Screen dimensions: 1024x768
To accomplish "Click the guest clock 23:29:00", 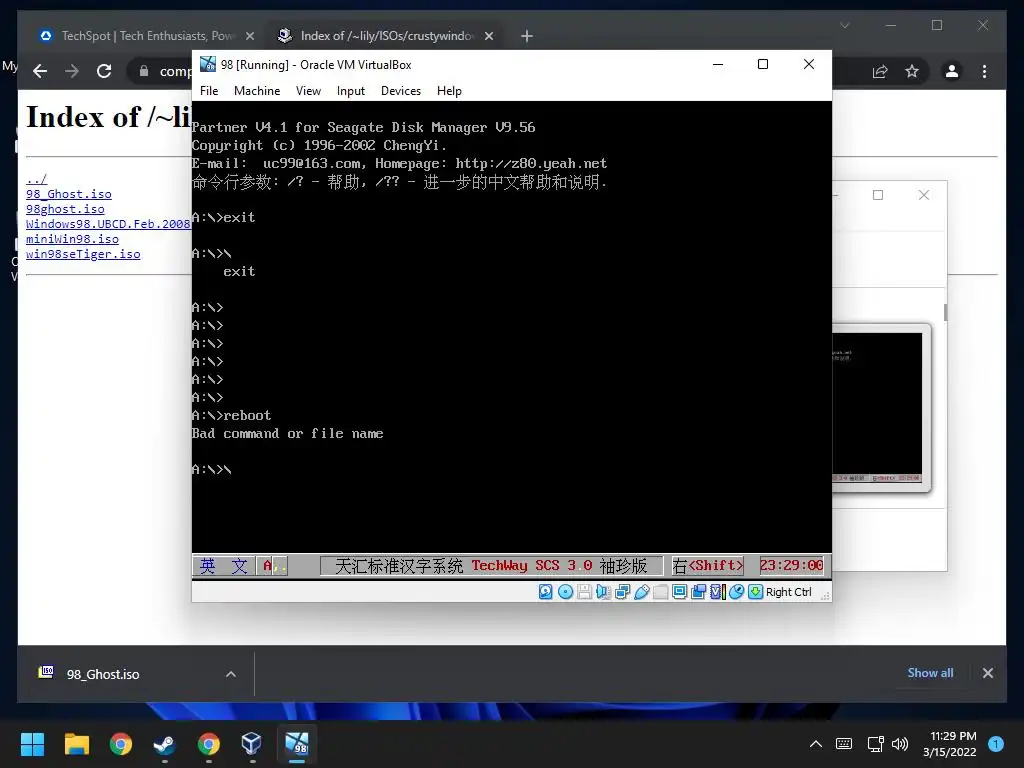I will coord(792,566).
